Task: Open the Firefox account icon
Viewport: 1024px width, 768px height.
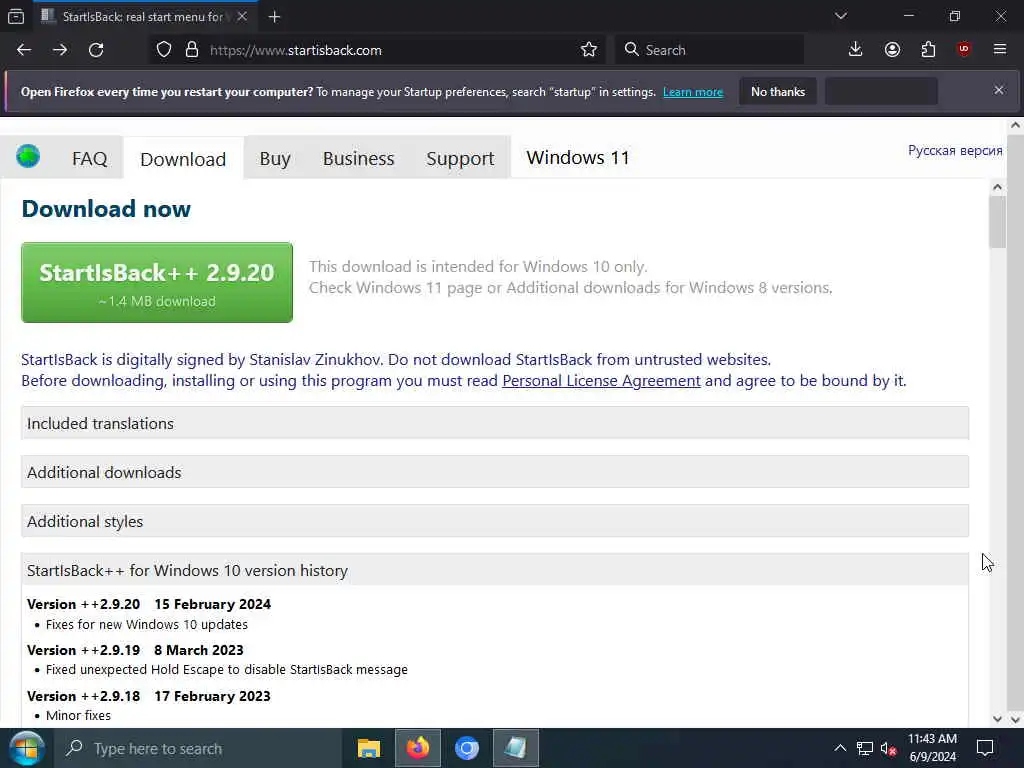Action: (x=892, y=50)
